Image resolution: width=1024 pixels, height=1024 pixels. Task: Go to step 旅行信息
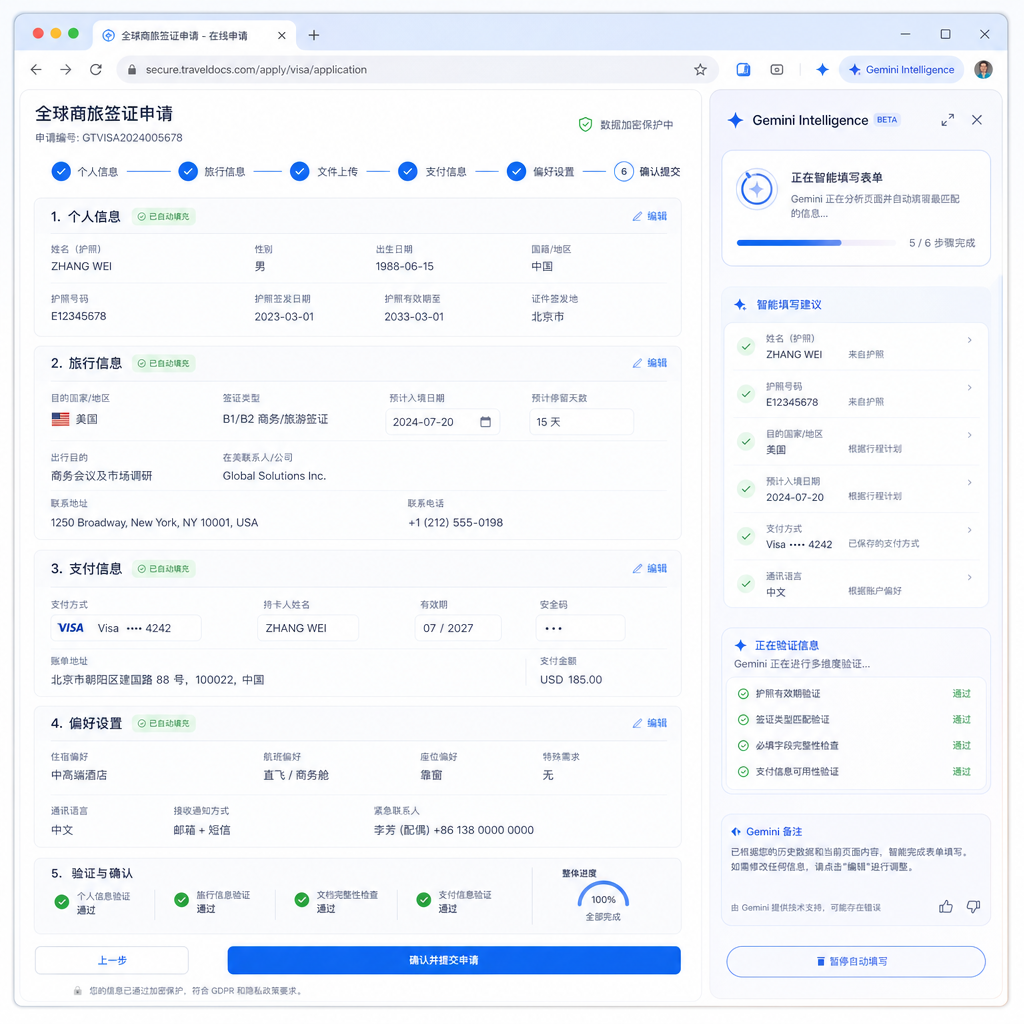(212, 171)
